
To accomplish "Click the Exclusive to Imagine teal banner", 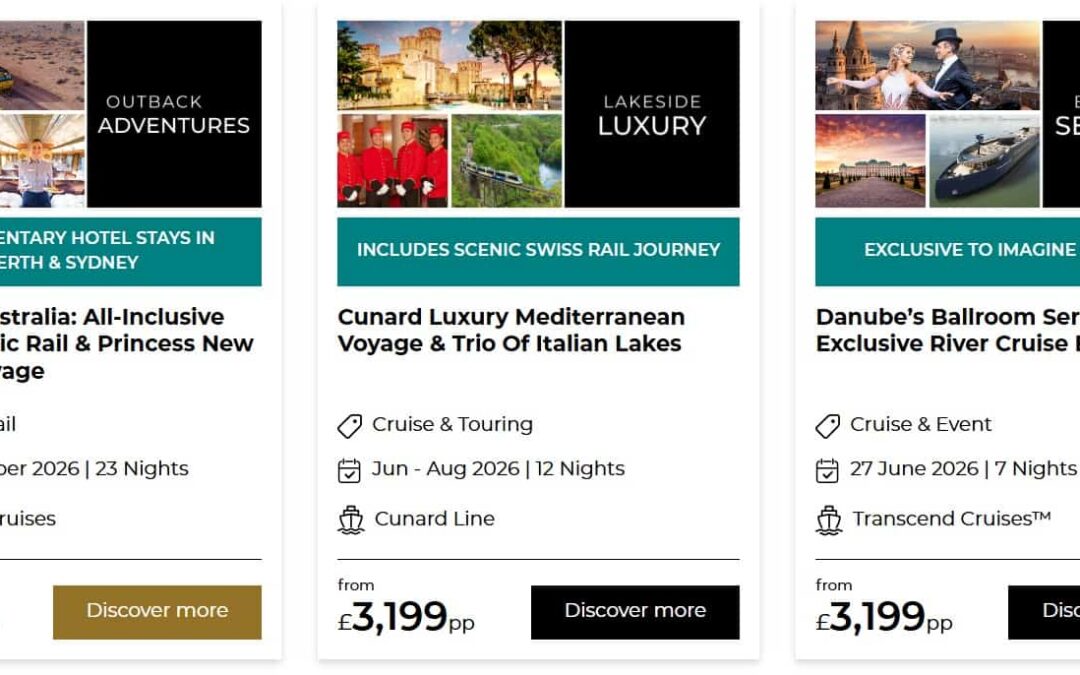I will coord(947,251).
